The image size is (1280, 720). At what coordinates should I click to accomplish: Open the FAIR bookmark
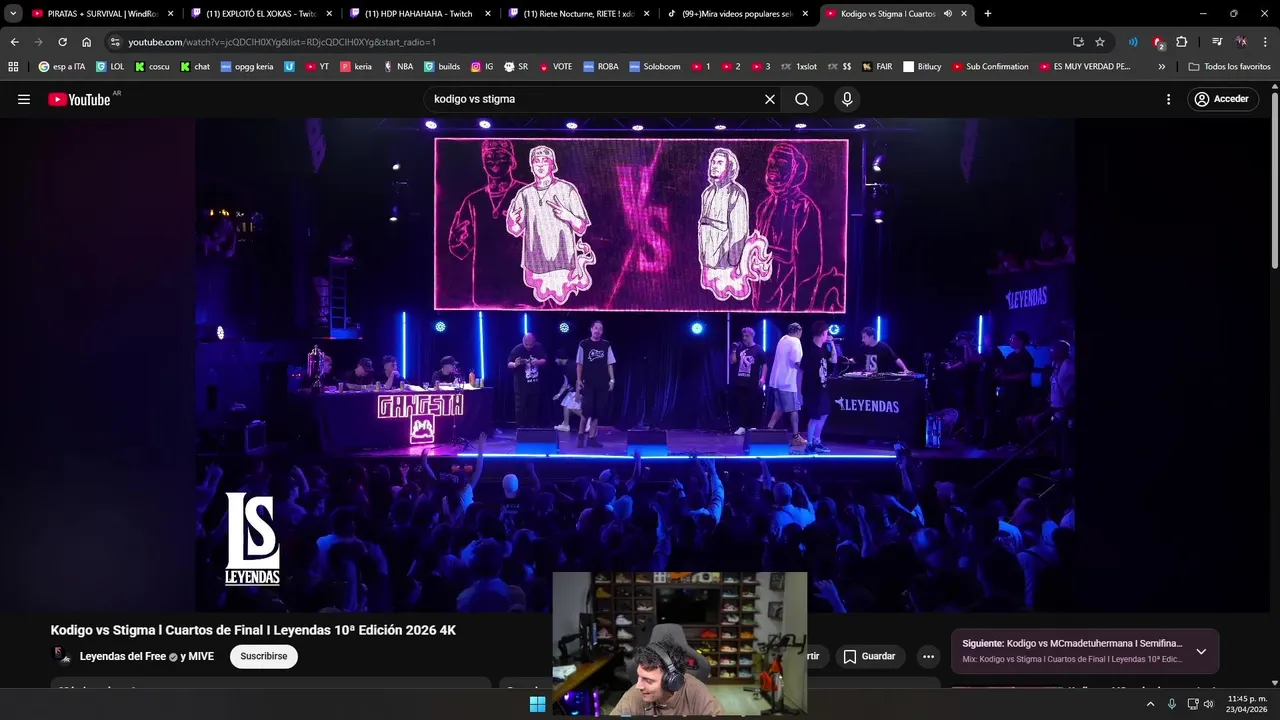877,67
